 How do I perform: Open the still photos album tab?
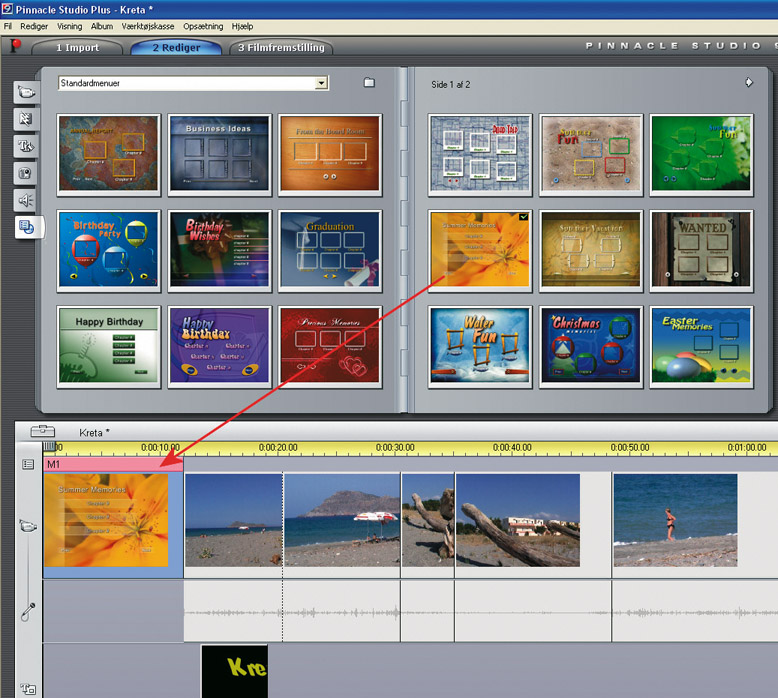[x=26, y=173]
